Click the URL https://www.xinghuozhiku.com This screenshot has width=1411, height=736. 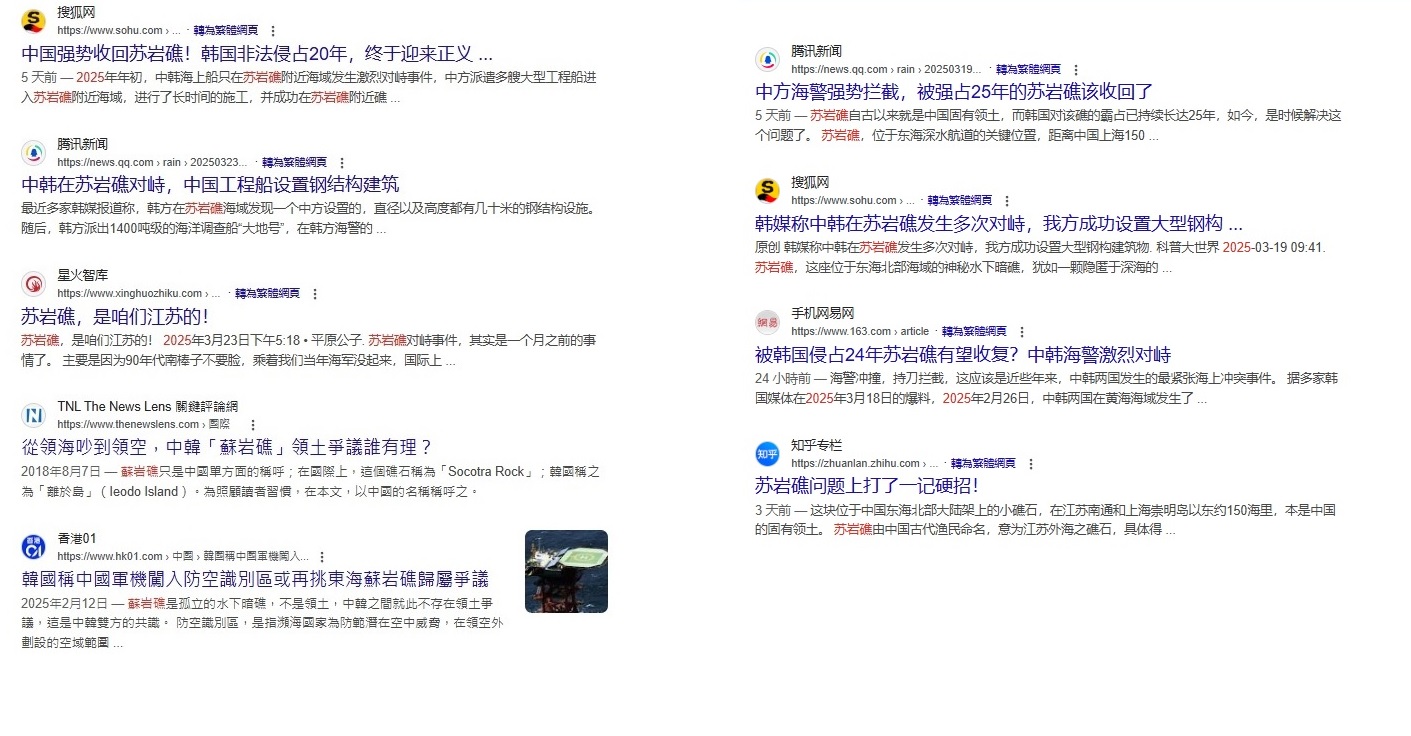(x=138, y=294)
